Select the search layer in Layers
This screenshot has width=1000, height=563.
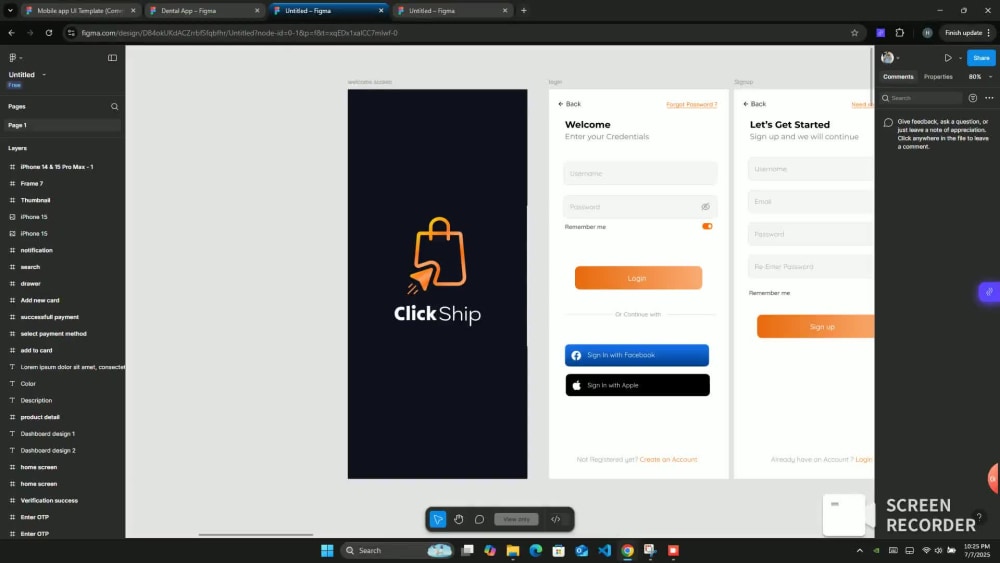coord(30,267)
